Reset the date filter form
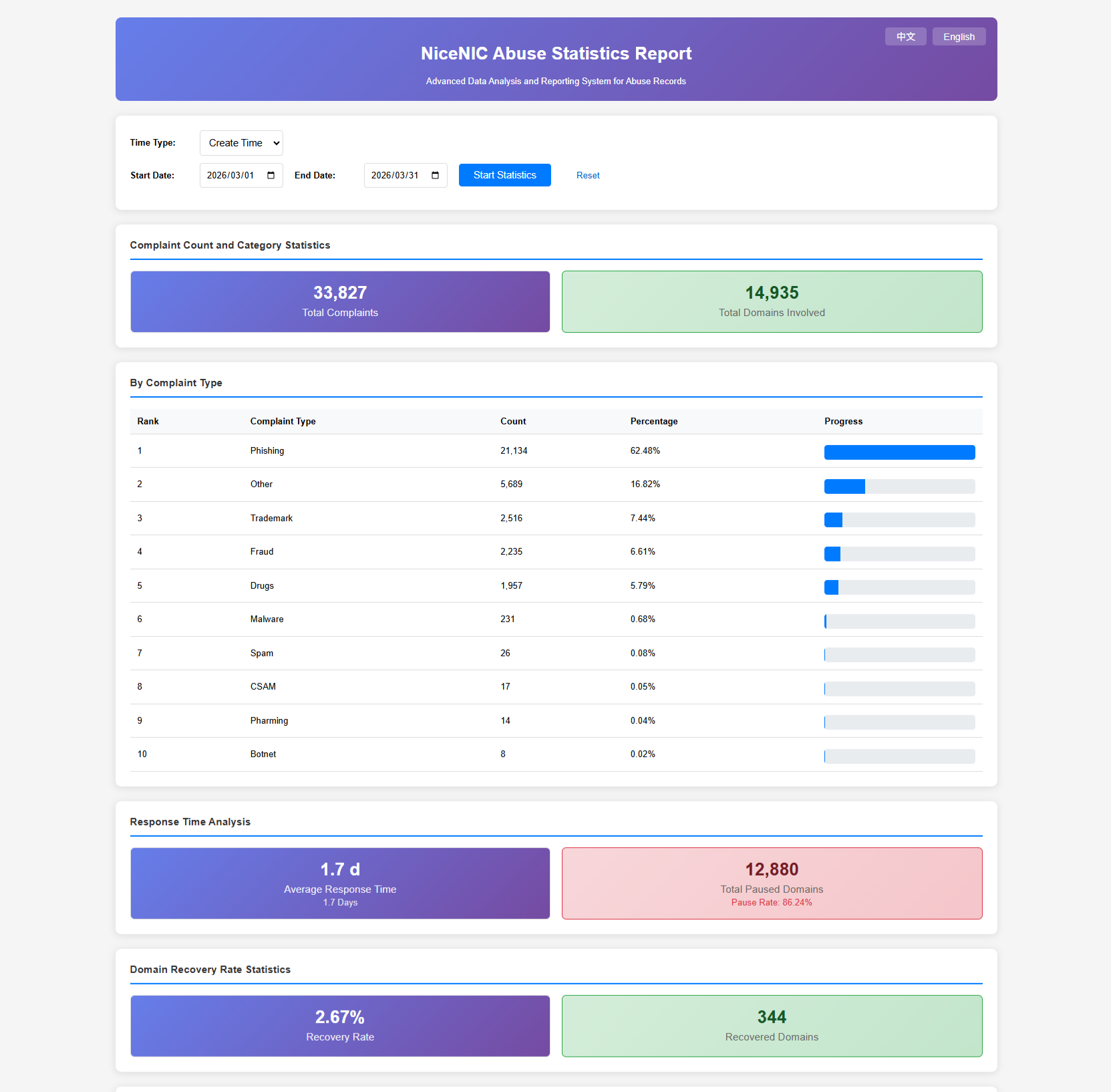 tap(588, 176)
